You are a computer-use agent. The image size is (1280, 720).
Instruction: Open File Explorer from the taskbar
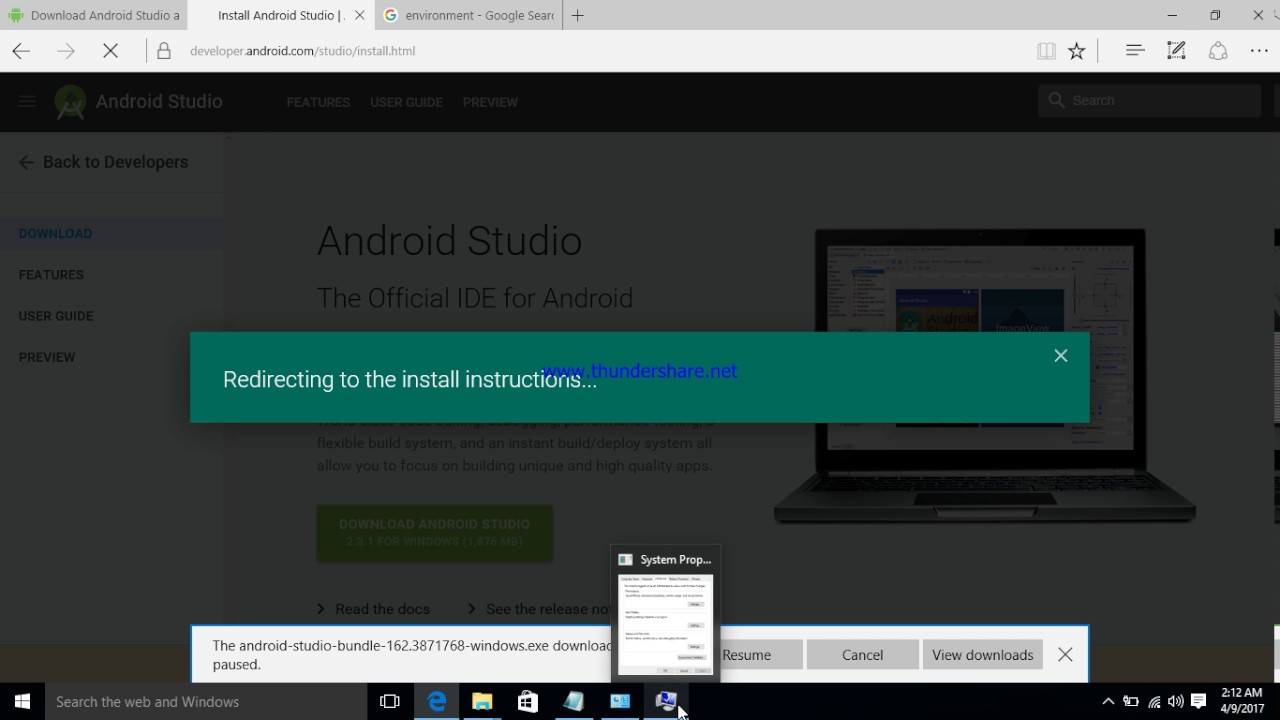click(x=482, y=702)
